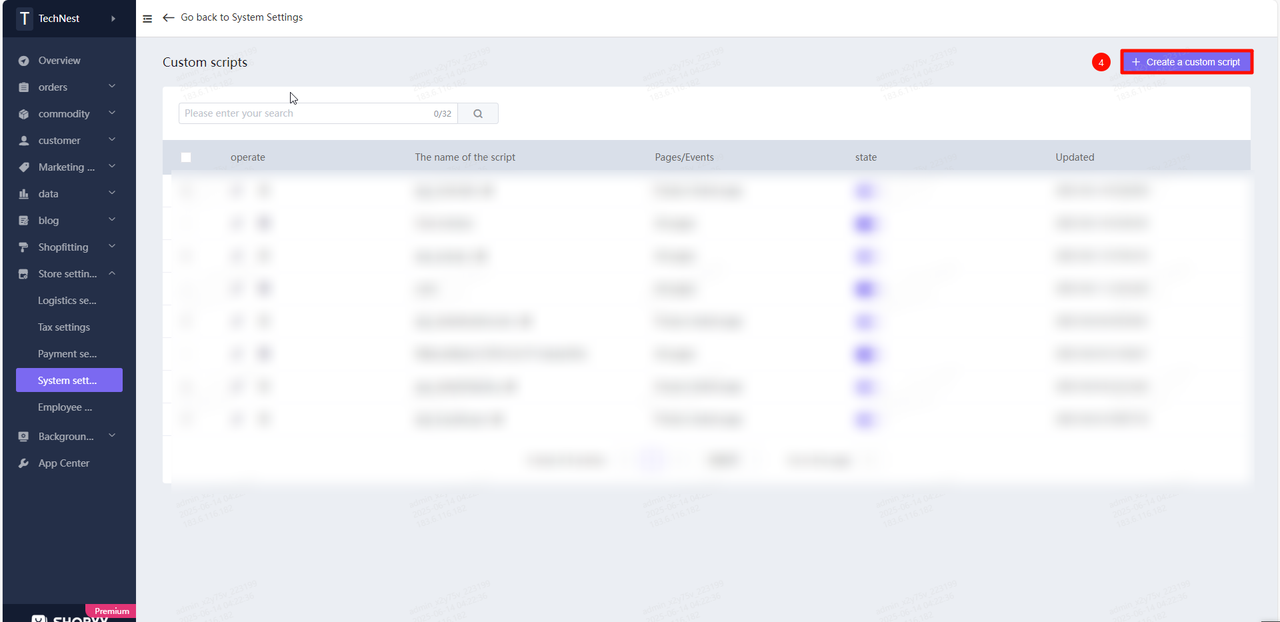The height and width of the screenshot is (622, 1280).
Task: Expand the customer submenu chevron
Action: (112, 140)
